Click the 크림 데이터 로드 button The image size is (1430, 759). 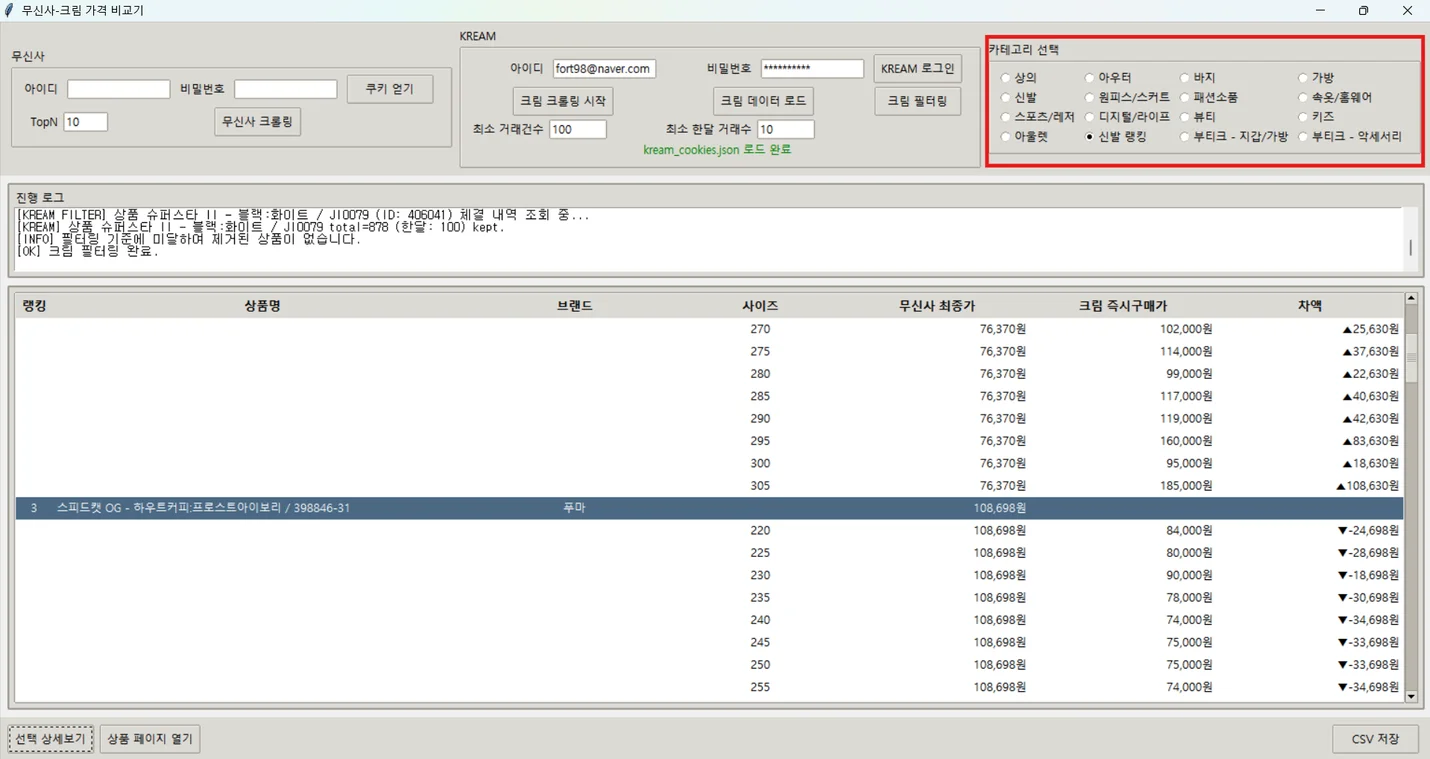765,101
